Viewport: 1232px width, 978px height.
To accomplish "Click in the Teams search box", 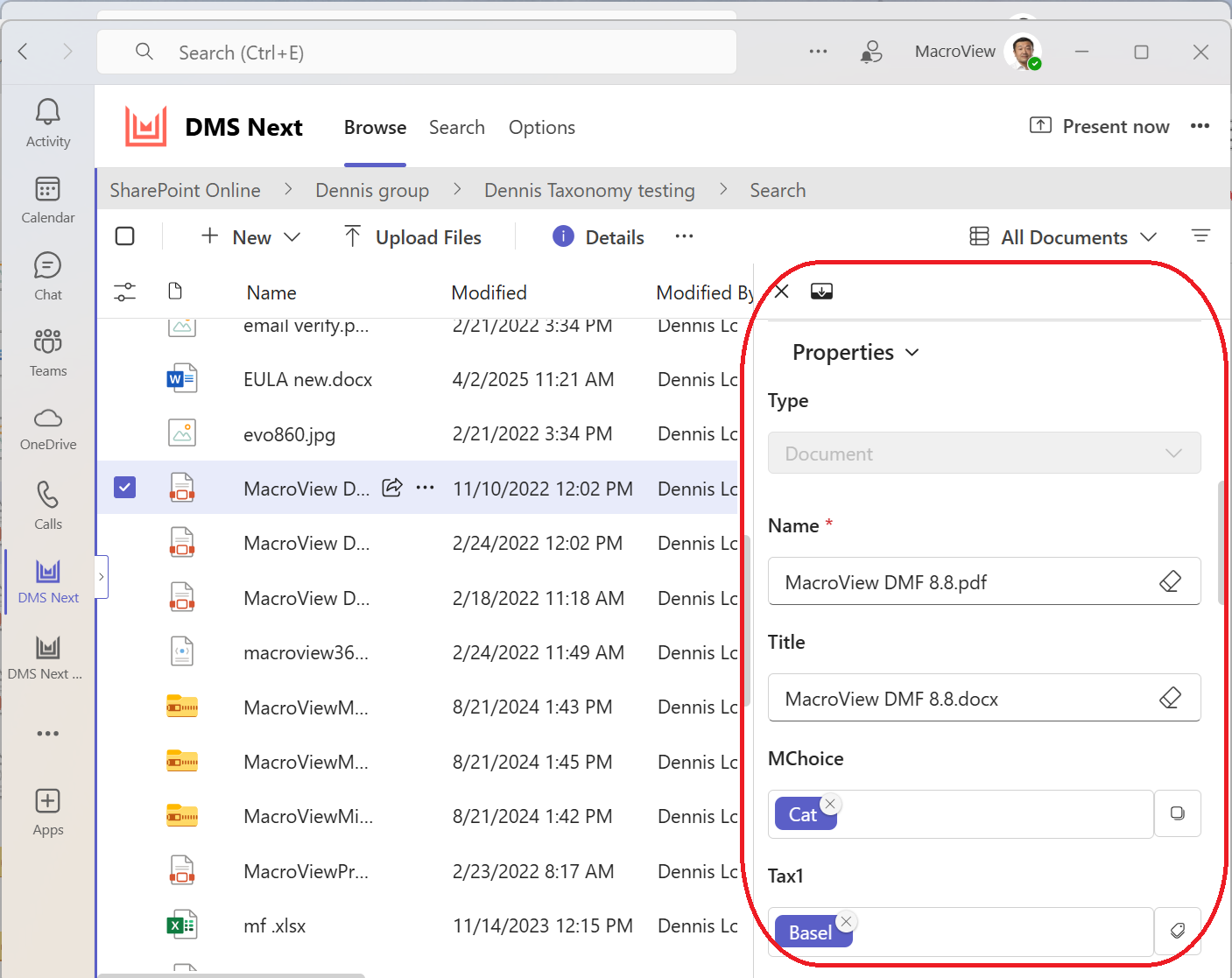I will pyautogui.click(x=417, y=52).
